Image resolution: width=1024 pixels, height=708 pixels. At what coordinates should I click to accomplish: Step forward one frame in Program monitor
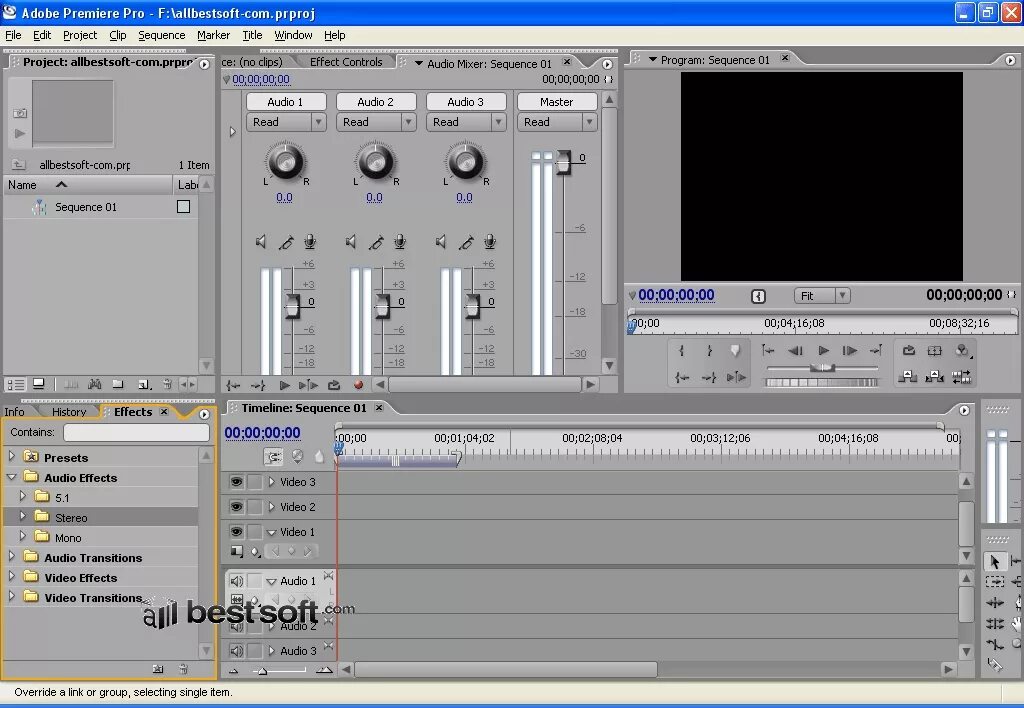click(x=850, y=351)
